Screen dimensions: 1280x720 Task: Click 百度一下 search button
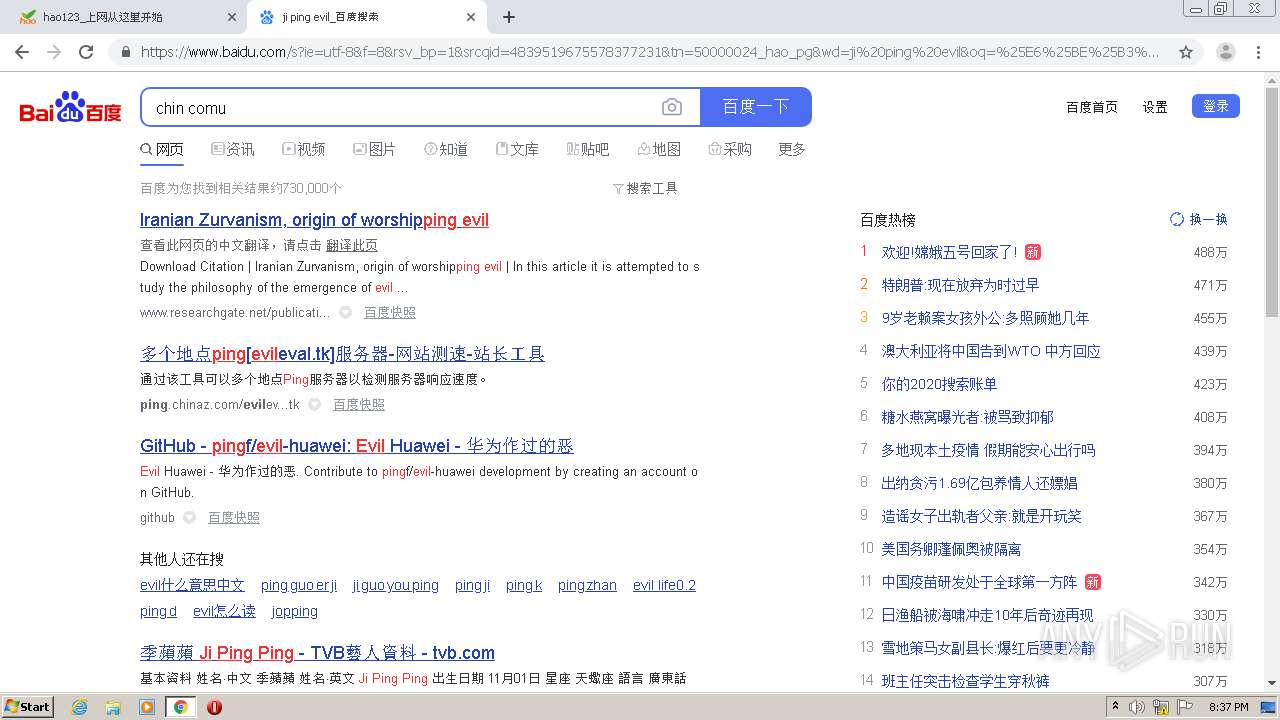[756, 107]
